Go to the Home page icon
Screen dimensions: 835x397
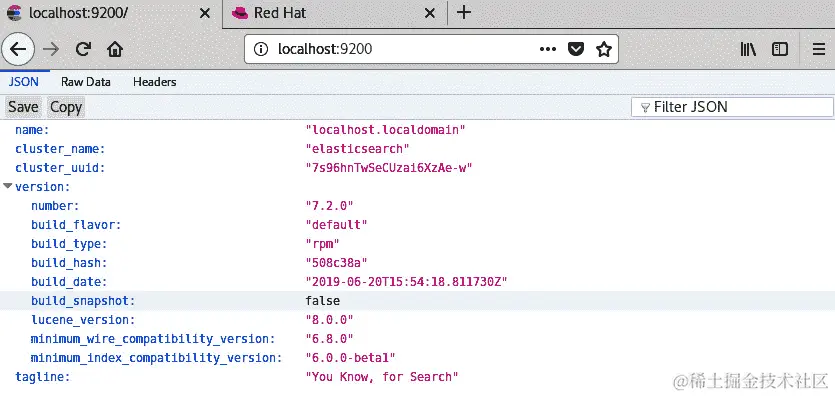(x=115, y=49)
